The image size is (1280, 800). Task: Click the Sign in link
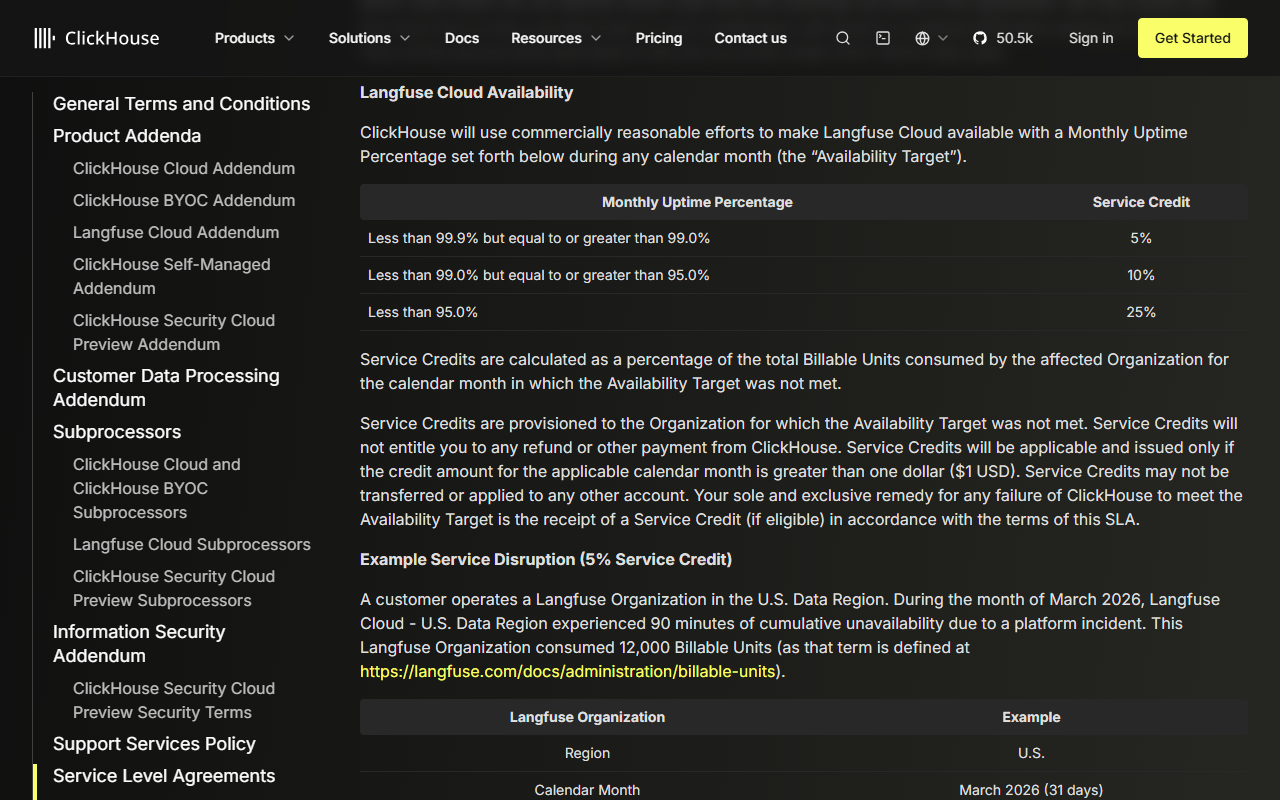coord(1091,38)
